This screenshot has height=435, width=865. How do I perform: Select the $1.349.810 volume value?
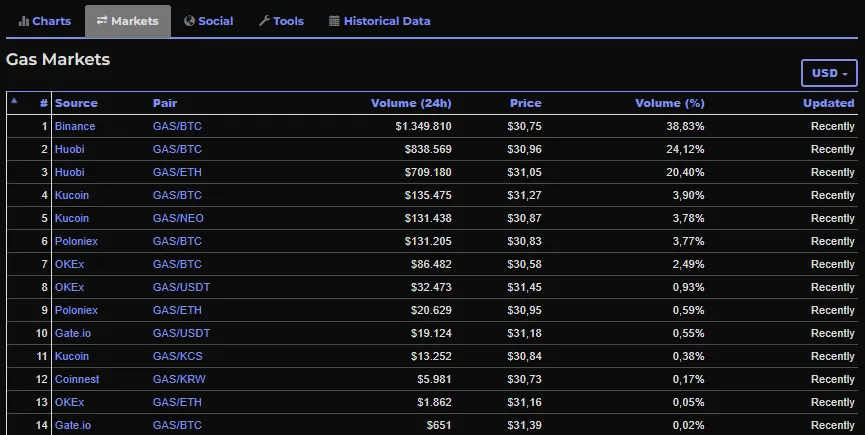click(423, 126)
